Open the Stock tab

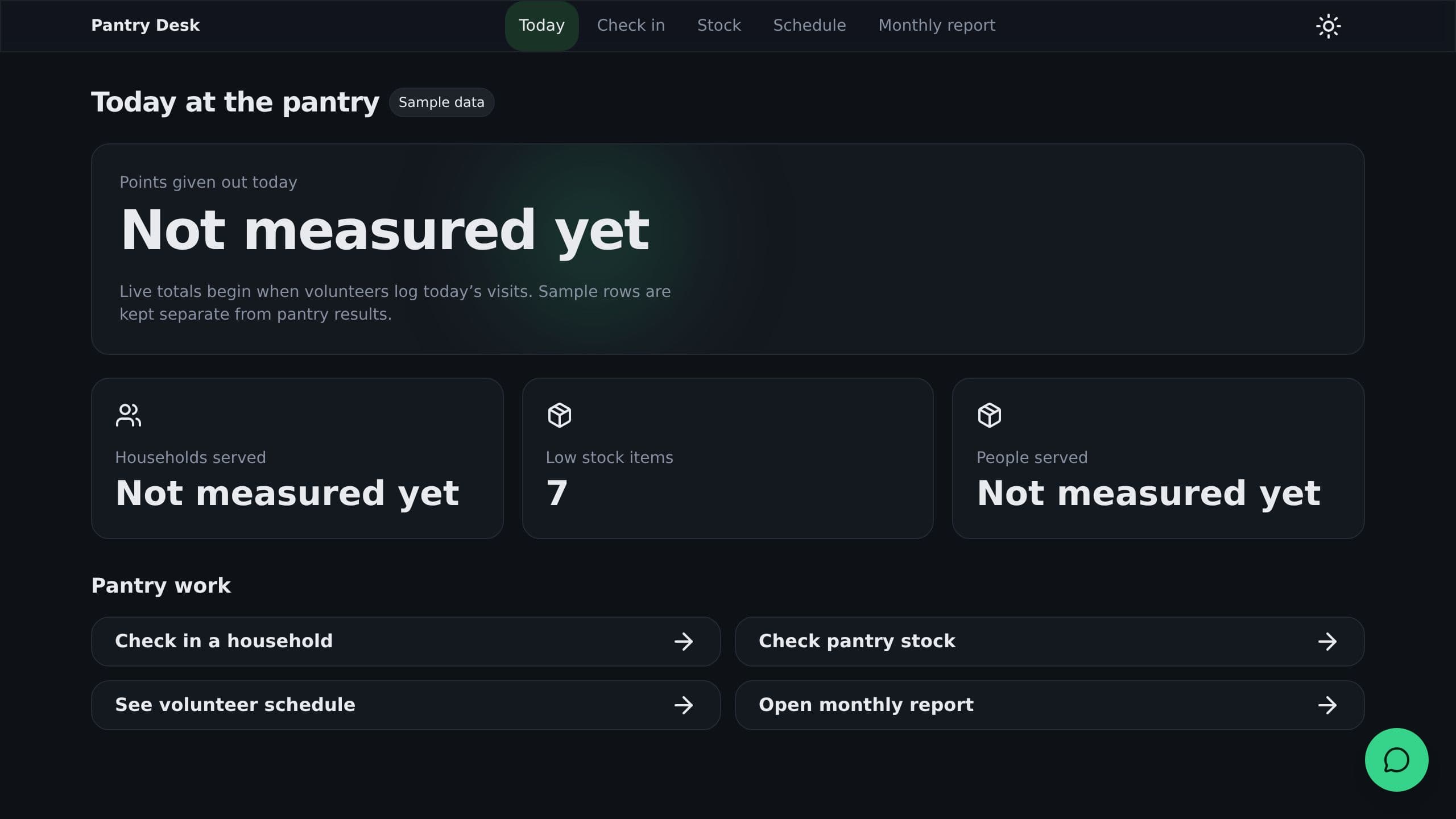point(719,26)
